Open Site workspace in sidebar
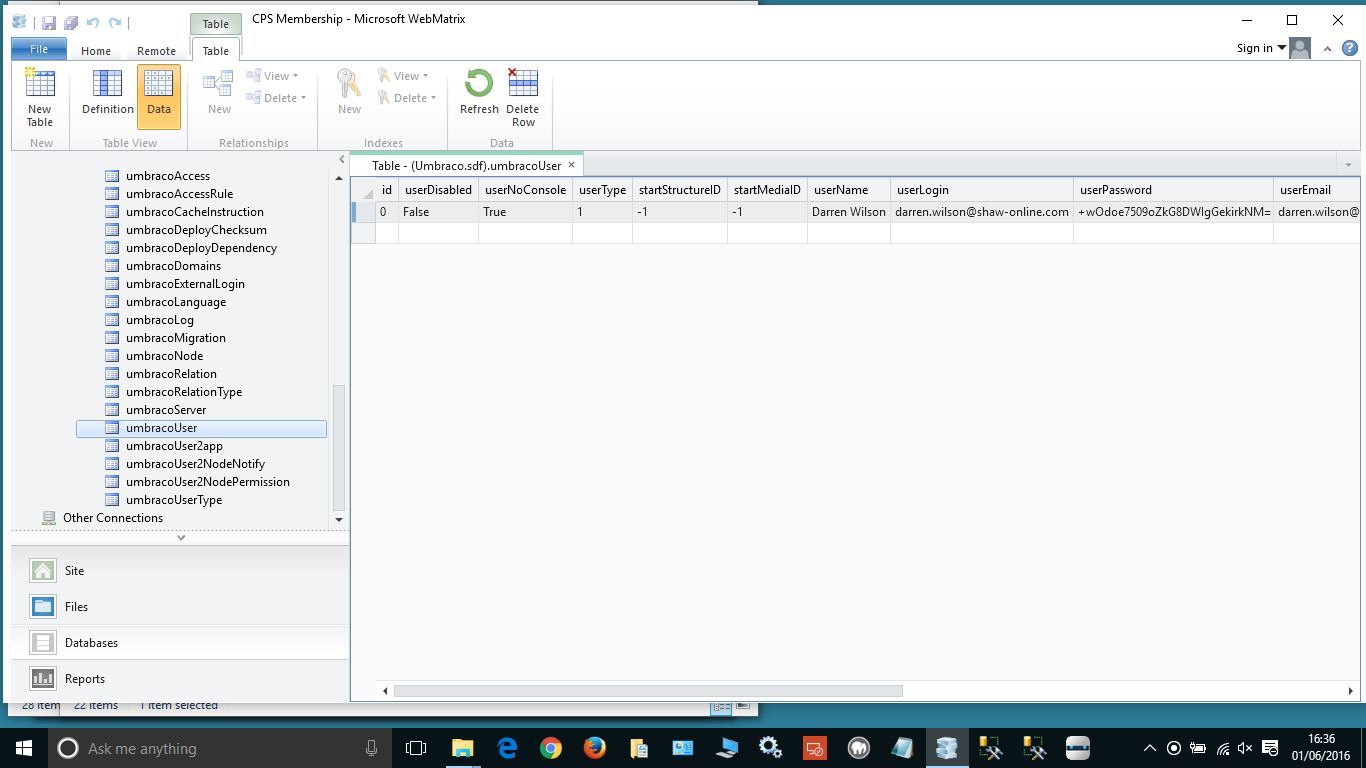Viewport: 1366px width, 768px height. pos(74,571)
